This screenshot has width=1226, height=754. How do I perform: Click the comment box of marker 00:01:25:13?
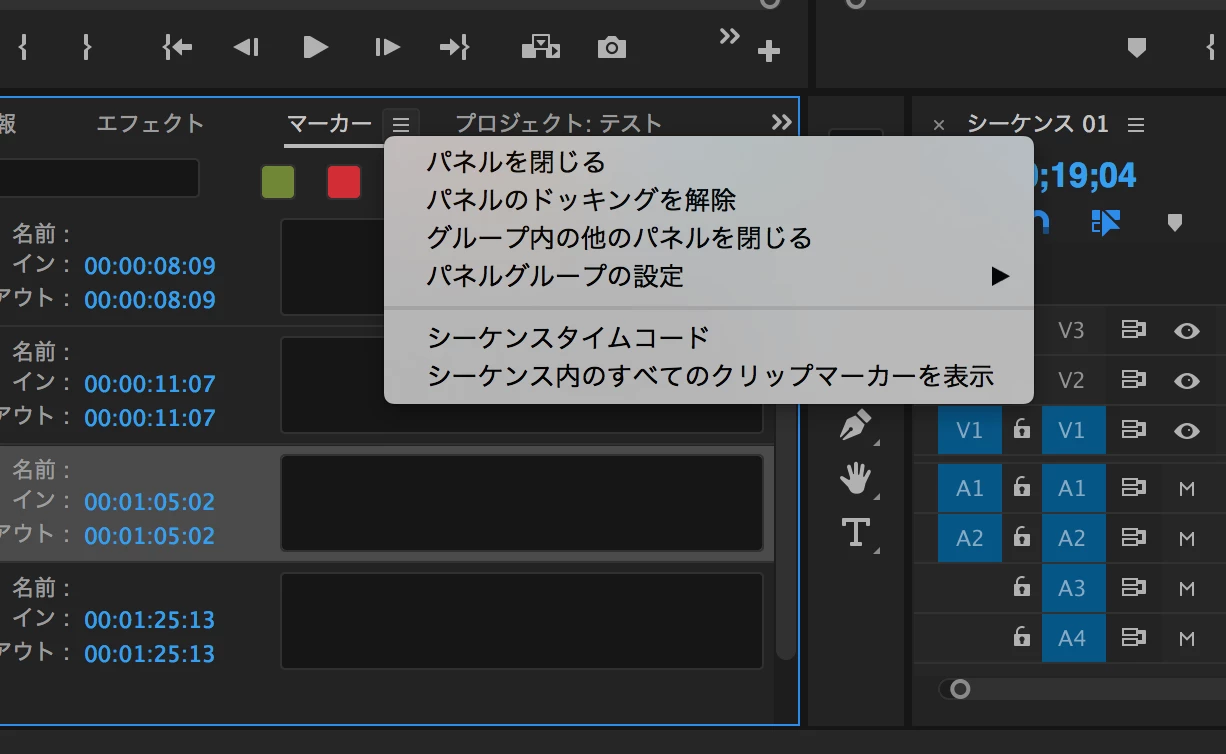coord(522,621)
